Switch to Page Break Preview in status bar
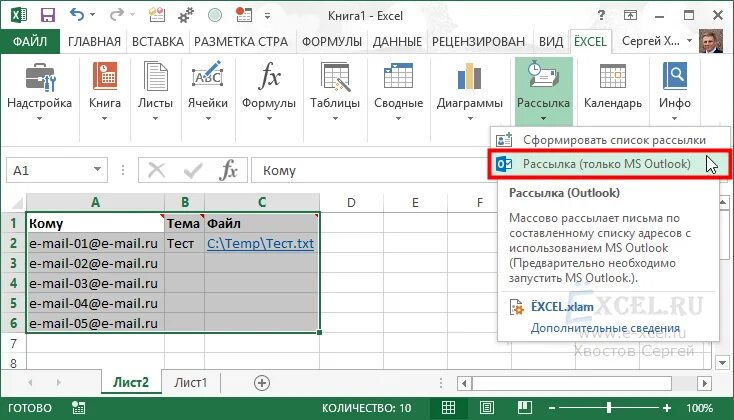 525,407
